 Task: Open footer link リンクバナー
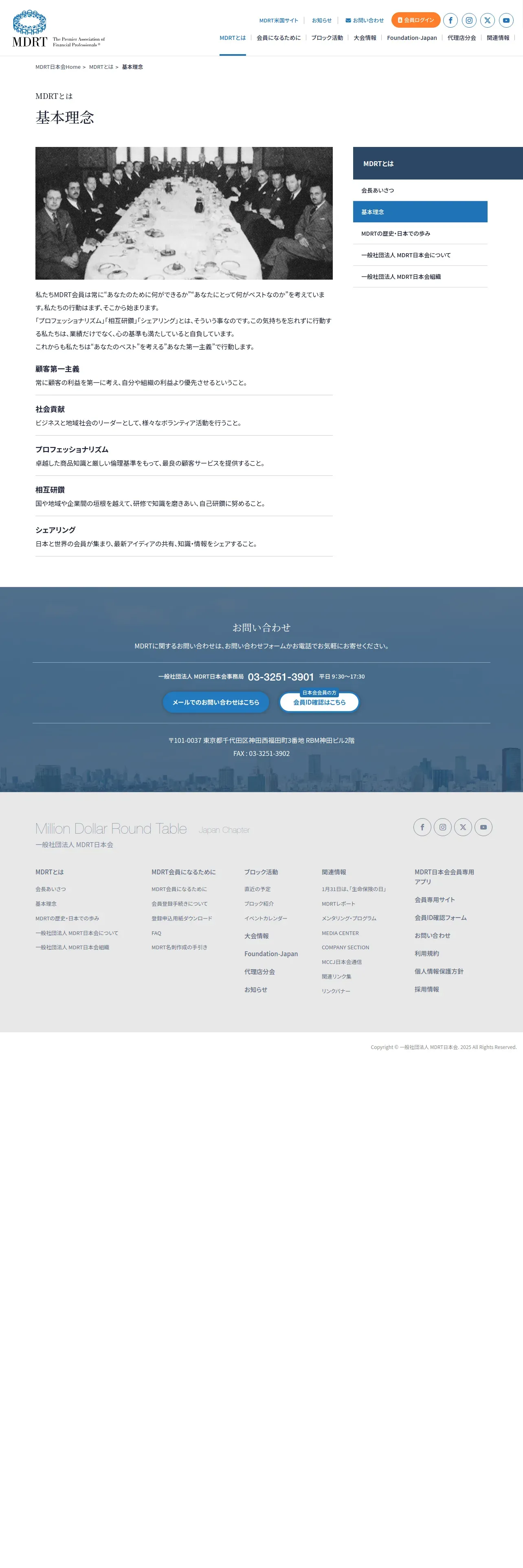point(336,992)
